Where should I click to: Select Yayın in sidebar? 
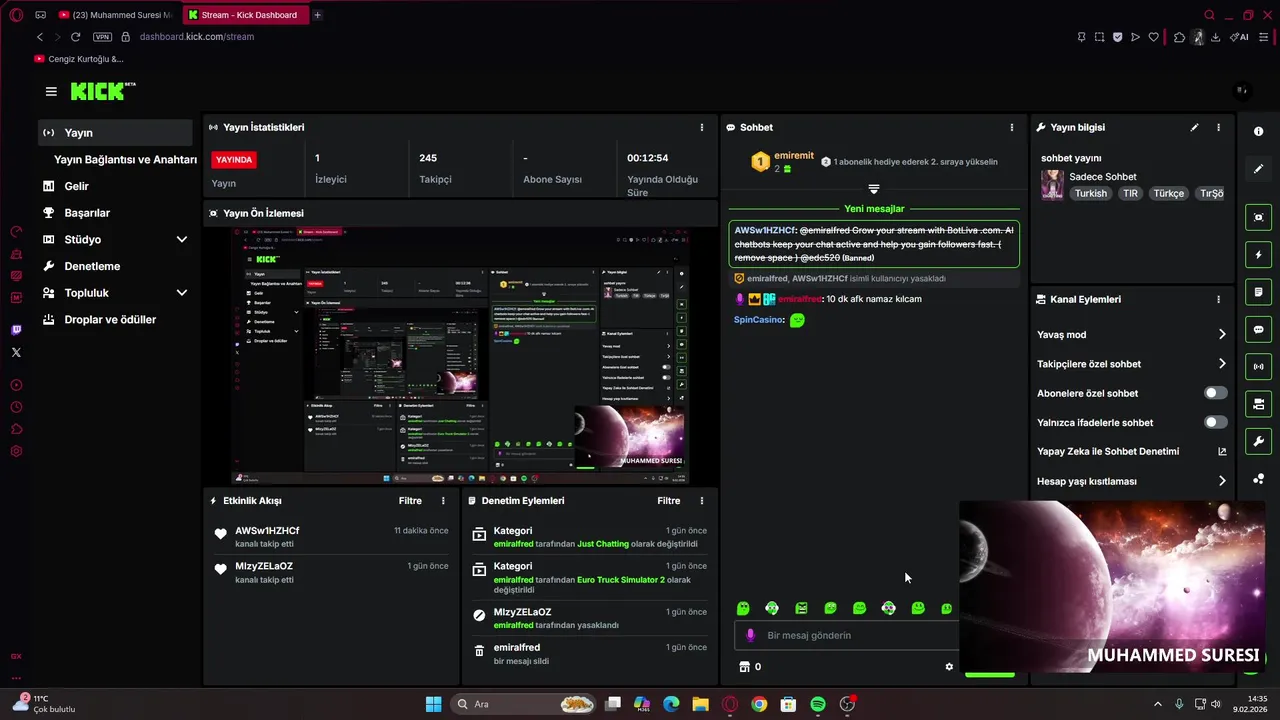point(115,133)
